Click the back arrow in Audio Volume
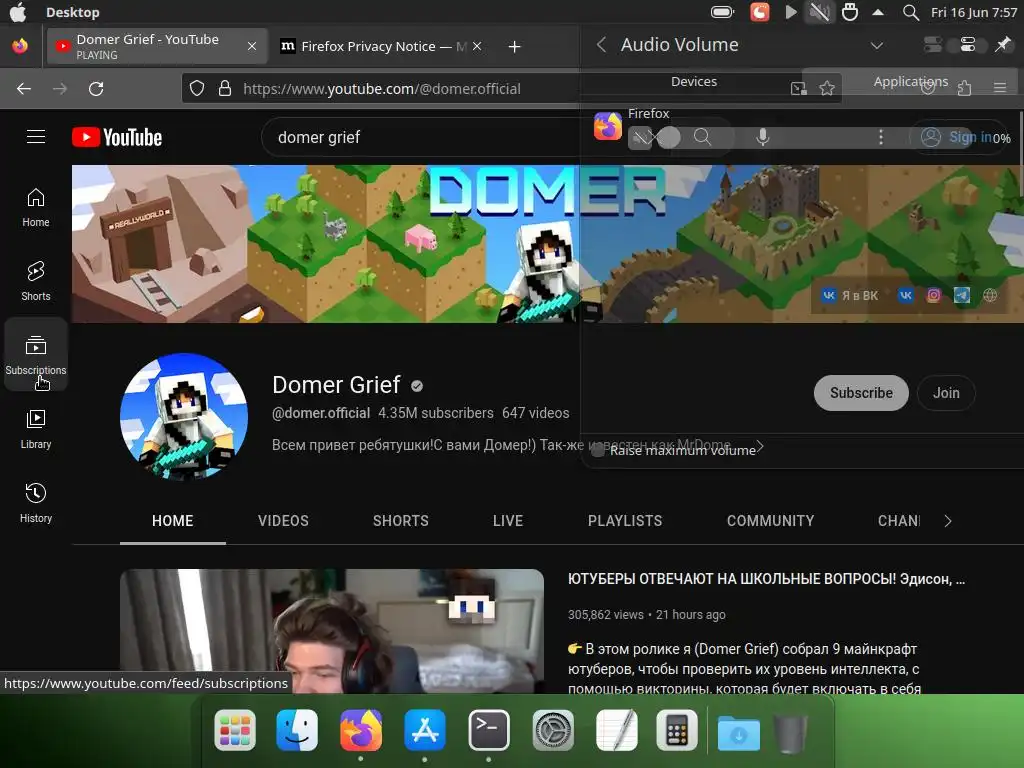 (x=601, y=44)
